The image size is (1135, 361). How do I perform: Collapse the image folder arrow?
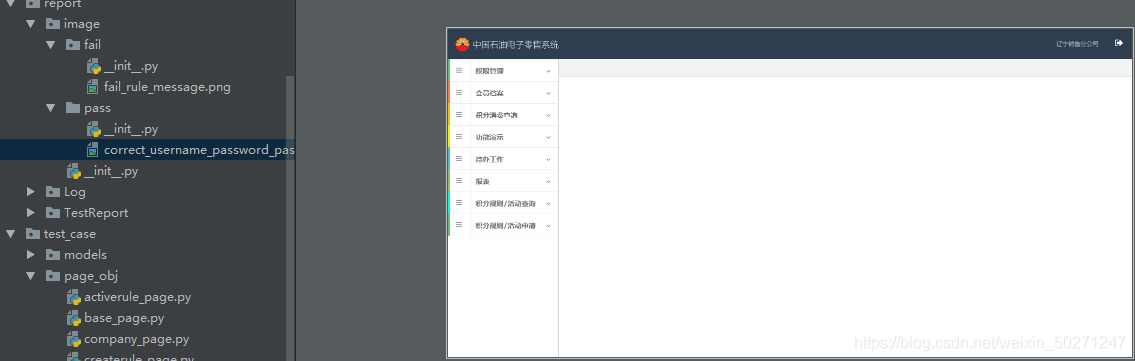(30, 24)
